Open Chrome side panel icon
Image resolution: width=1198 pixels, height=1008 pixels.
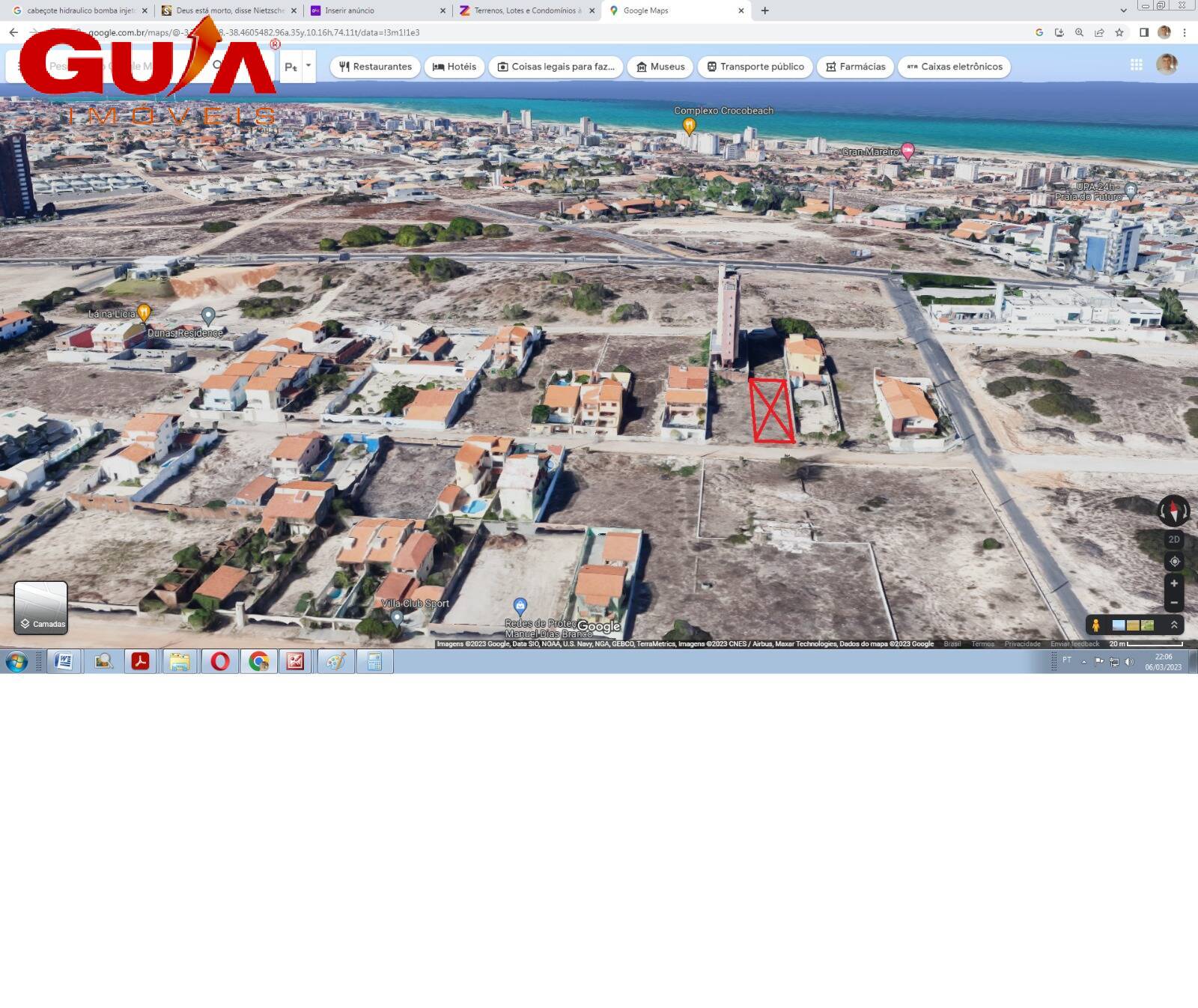1144,32
